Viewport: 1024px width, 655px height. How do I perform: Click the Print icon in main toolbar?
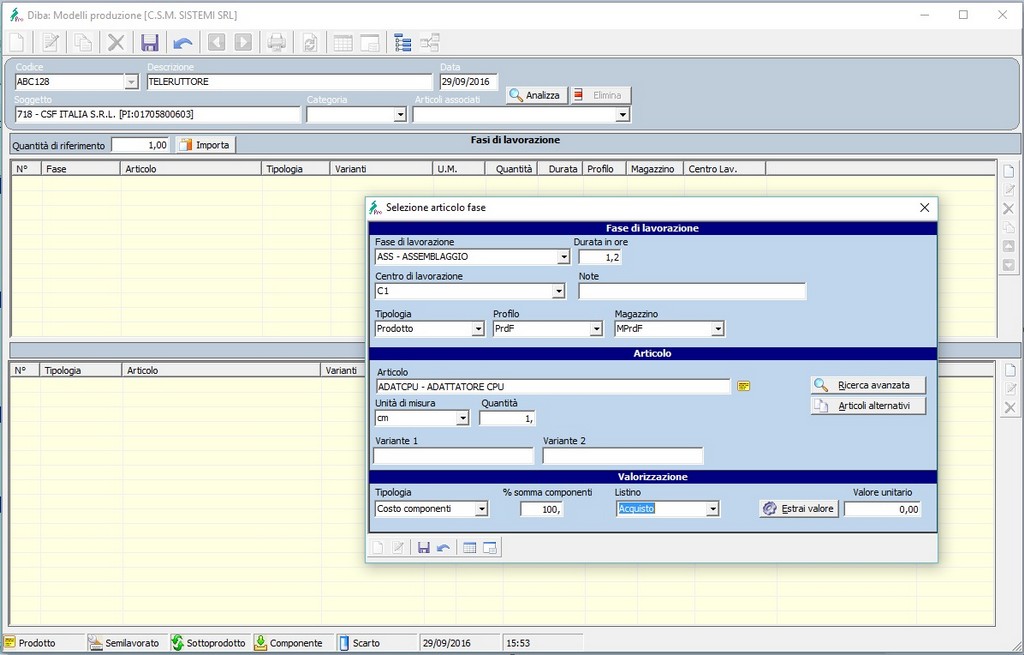coord(276,43)
